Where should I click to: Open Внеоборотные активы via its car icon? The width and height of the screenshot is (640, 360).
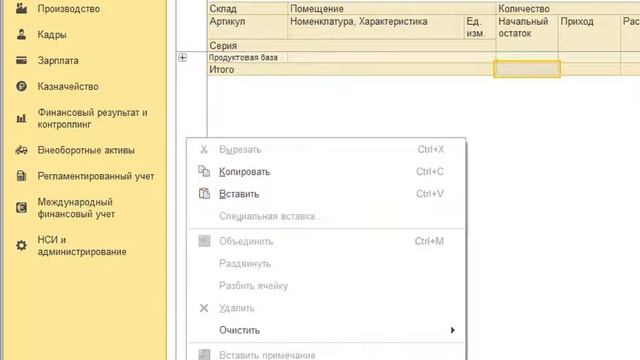coord(21,150)
